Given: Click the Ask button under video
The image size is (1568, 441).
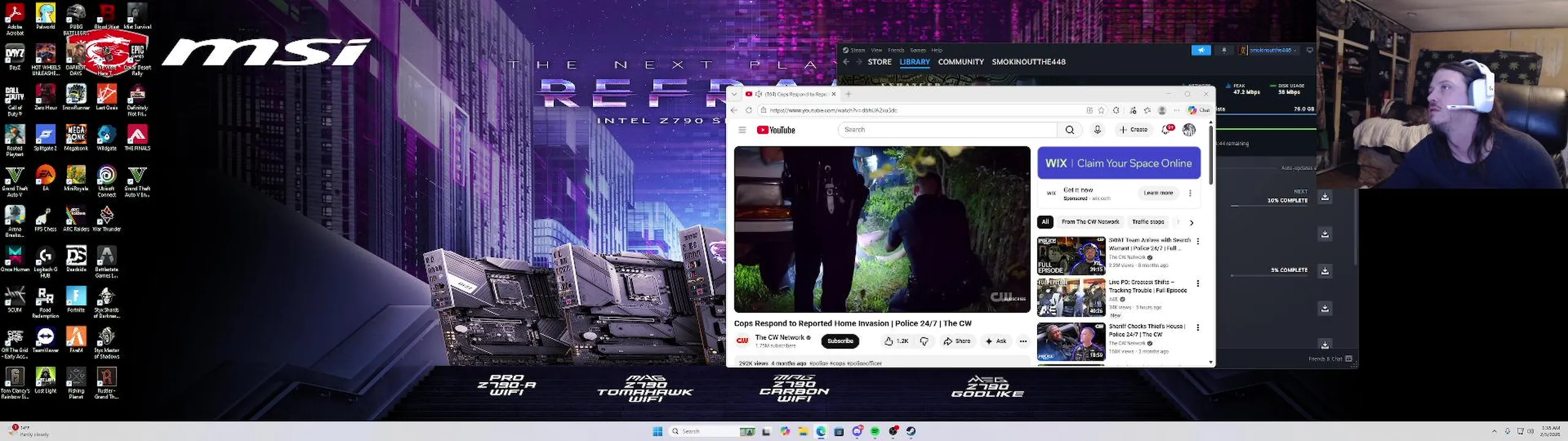Looking at the screenshot, I should pos(995,341).
